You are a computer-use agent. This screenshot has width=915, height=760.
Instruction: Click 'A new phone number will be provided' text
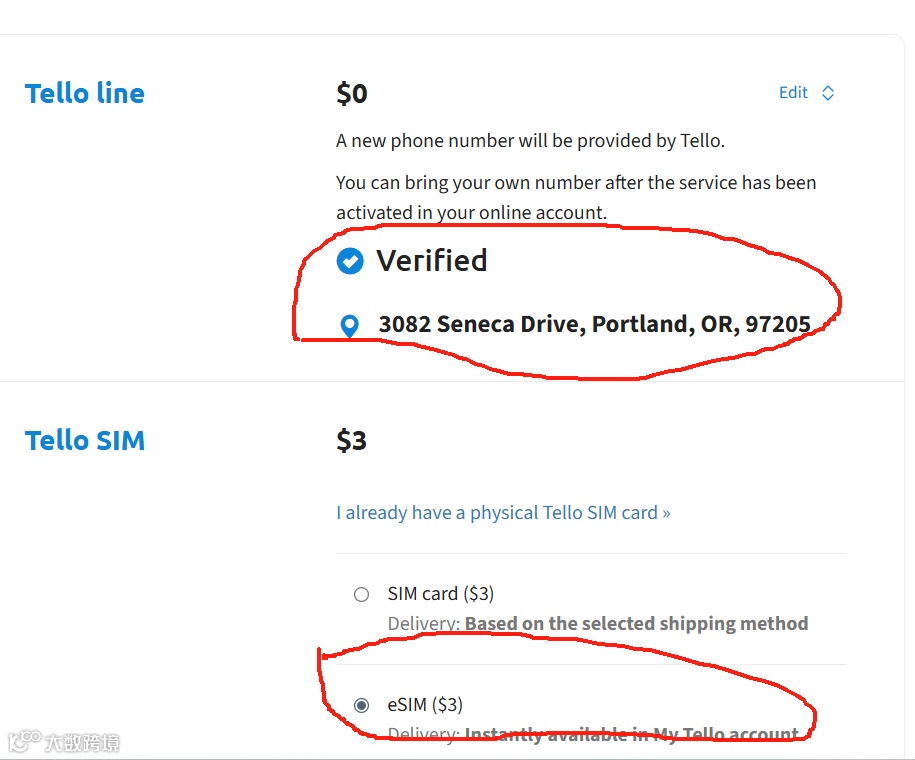[530, 141]
